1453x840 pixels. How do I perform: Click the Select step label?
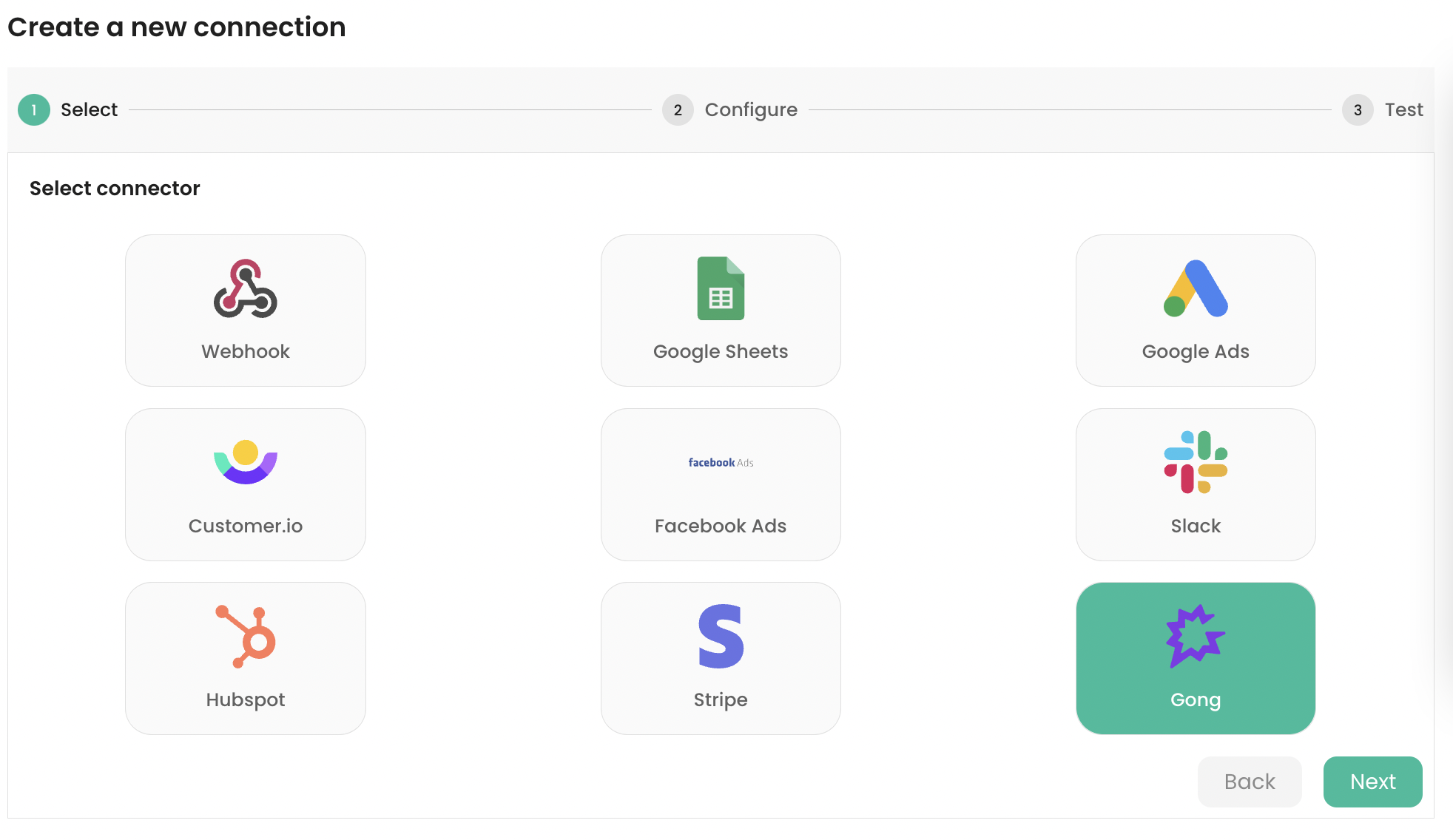point(89,110)
